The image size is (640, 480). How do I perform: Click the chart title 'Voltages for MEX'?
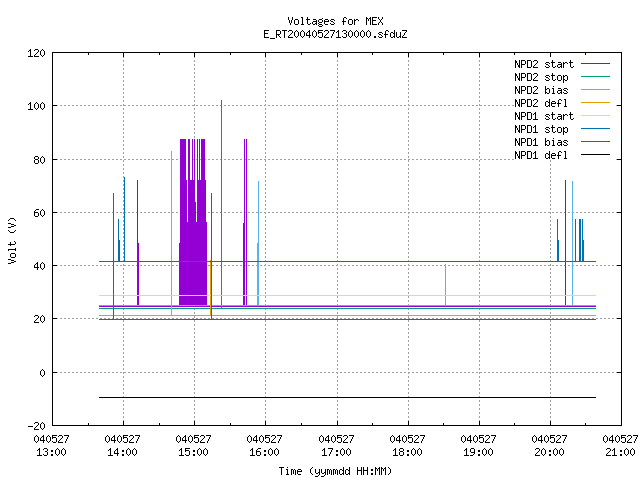coord(335,21)
